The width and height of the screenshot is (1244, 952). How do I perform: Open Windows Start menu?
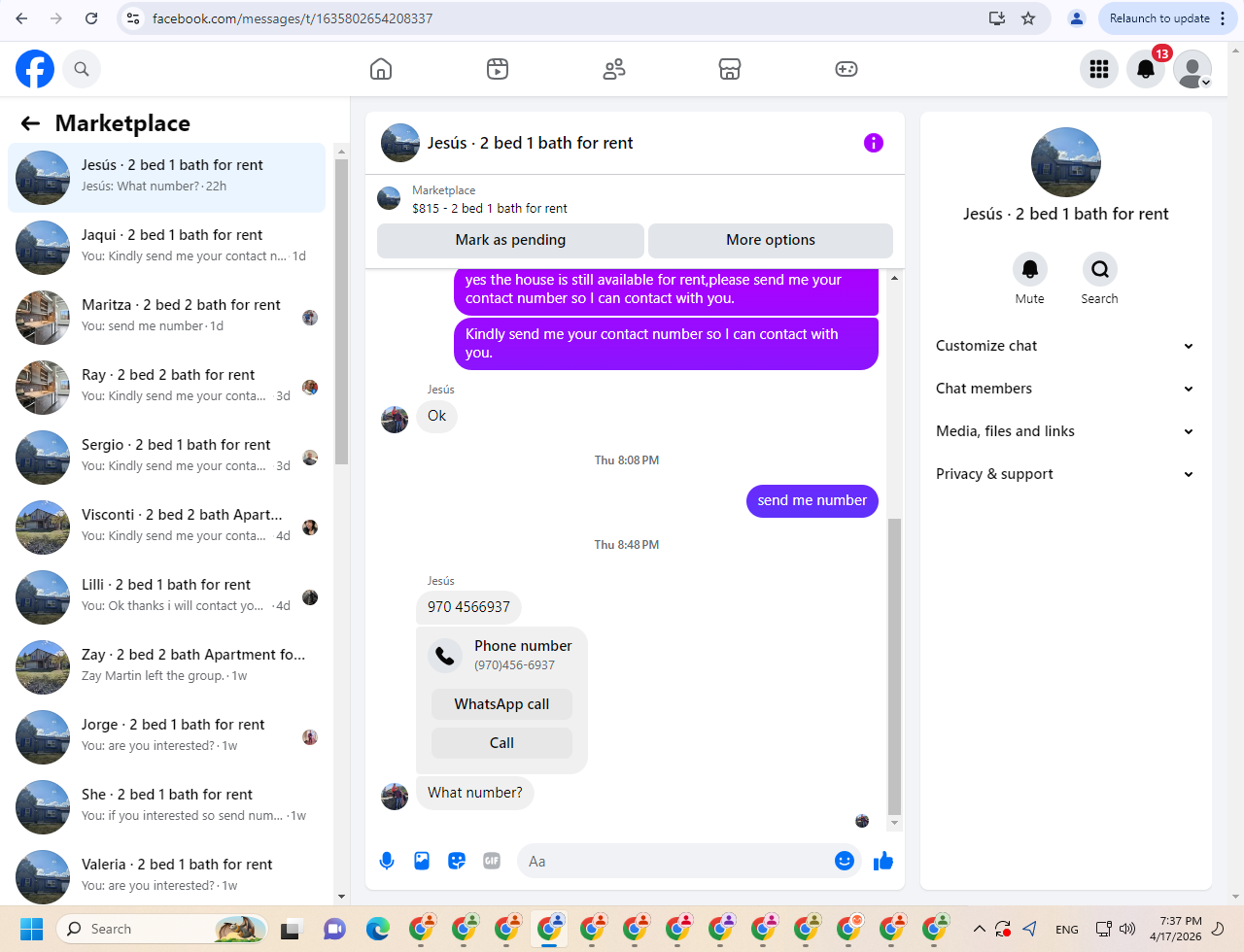pos(32,929)
